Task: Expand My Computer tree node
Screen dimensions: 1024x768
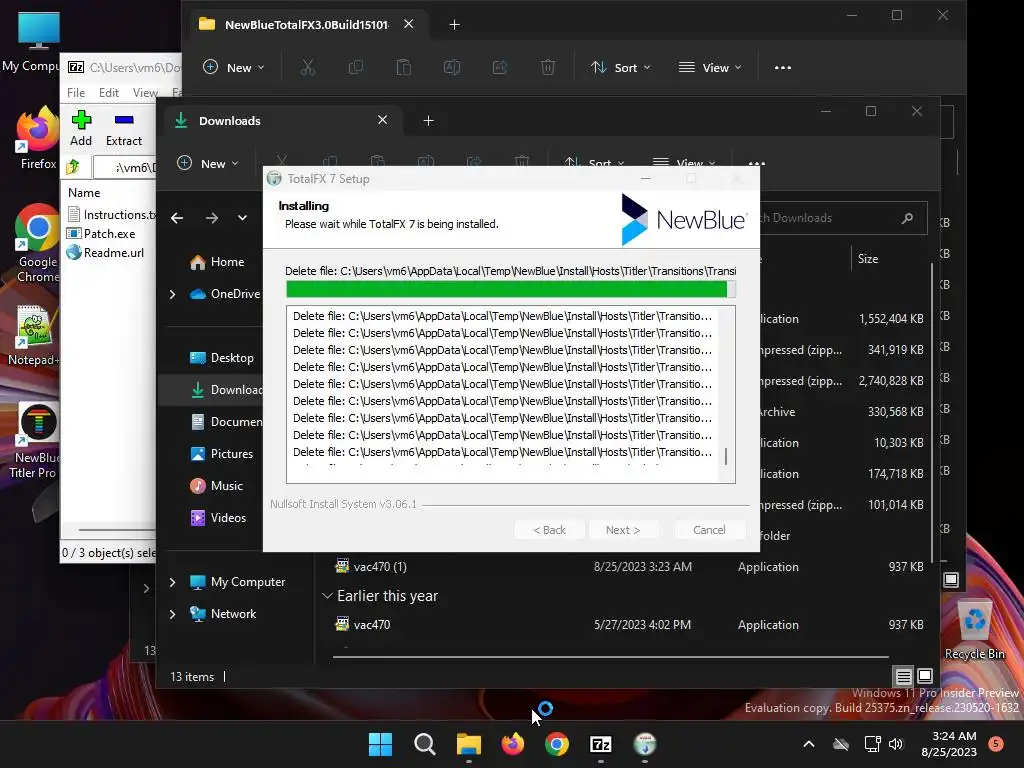Action: [x=172, y=582]
